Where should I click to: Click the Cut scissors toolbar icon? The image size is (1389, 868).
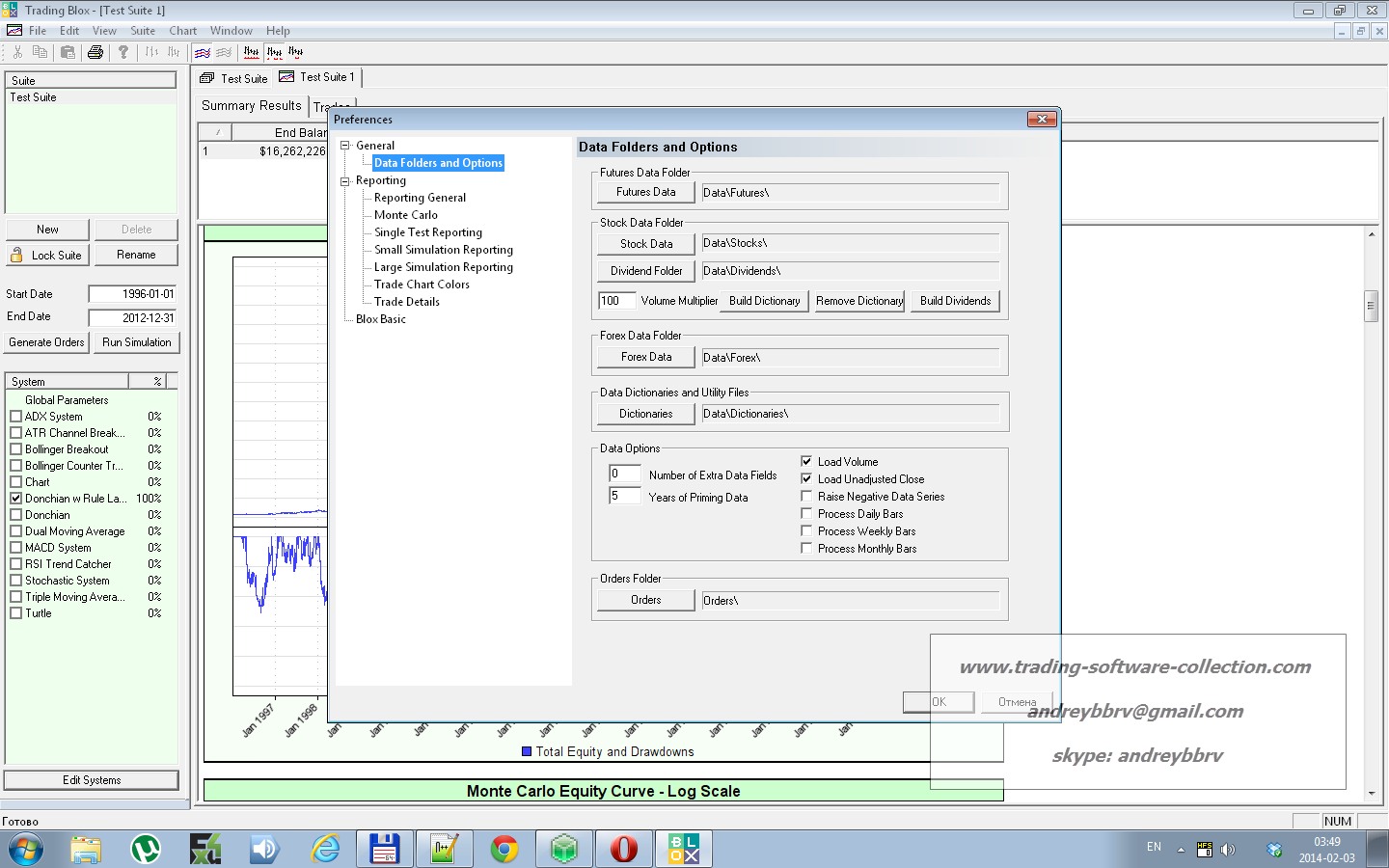click(17, 52)
